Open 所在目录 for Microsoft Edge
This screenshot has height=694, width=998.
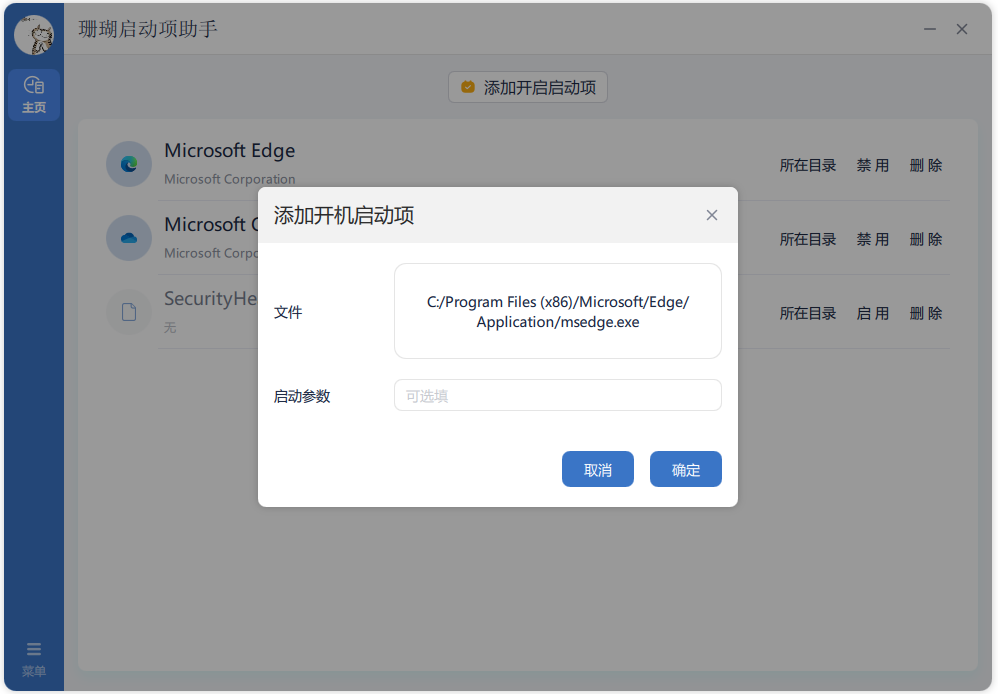[808, 166]
